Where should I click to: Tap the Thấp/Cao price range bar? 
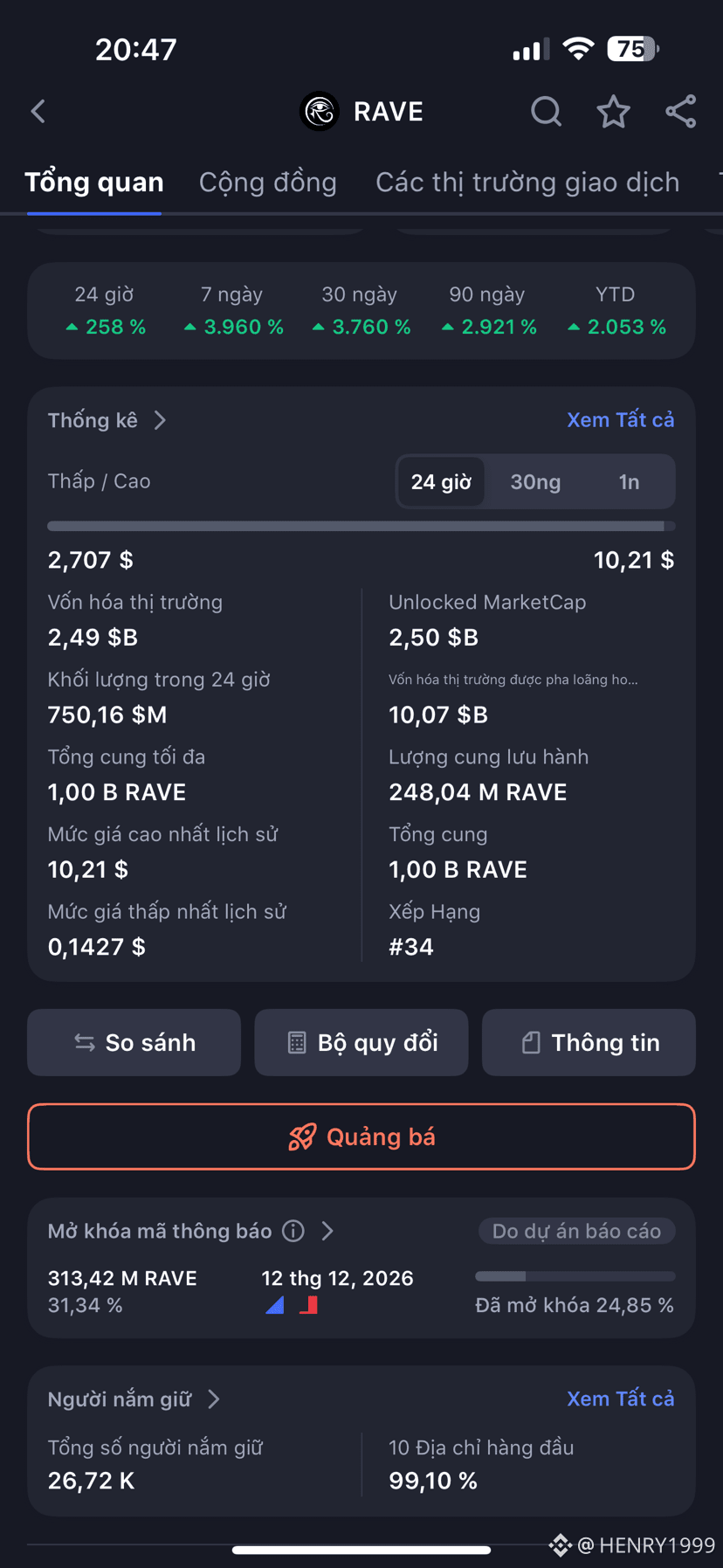coord(361,526)
